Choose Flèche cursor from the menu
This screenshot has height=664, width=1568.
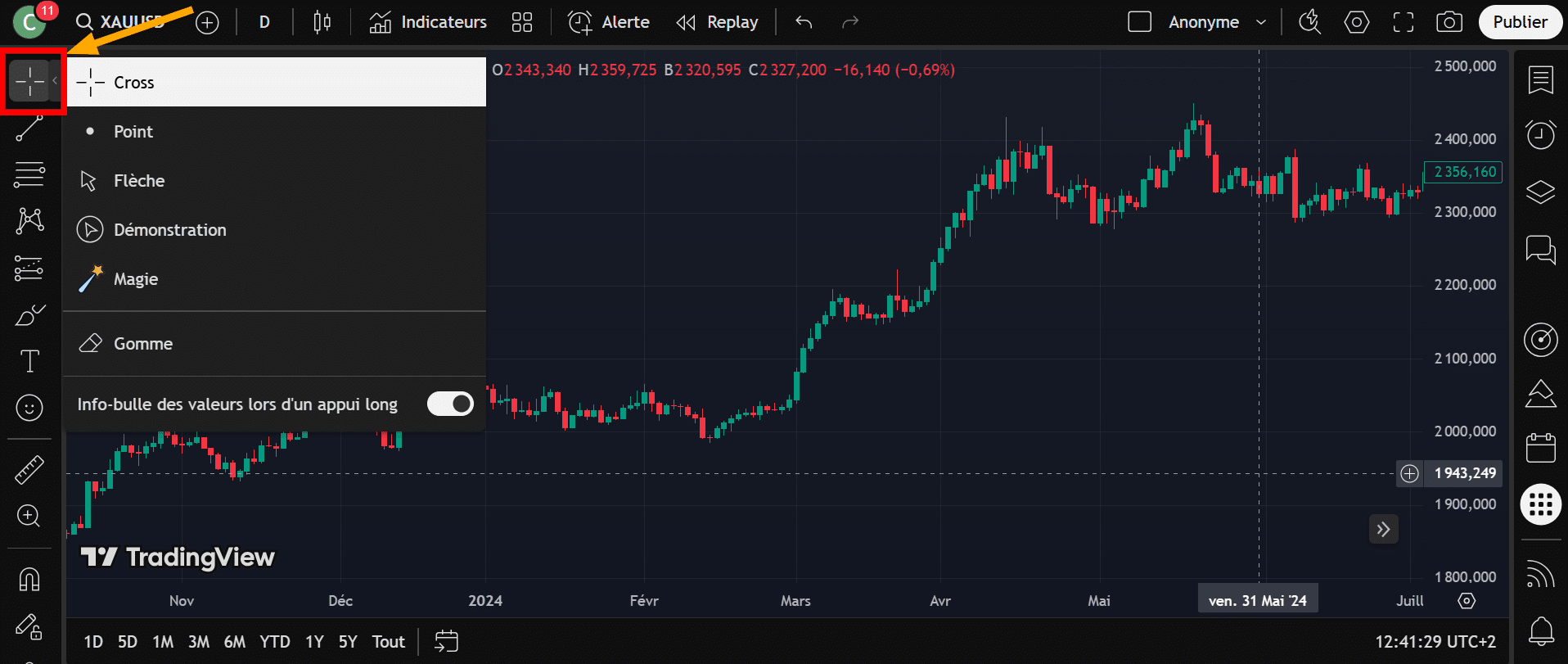pyautogui.click(x=139, y=181)
